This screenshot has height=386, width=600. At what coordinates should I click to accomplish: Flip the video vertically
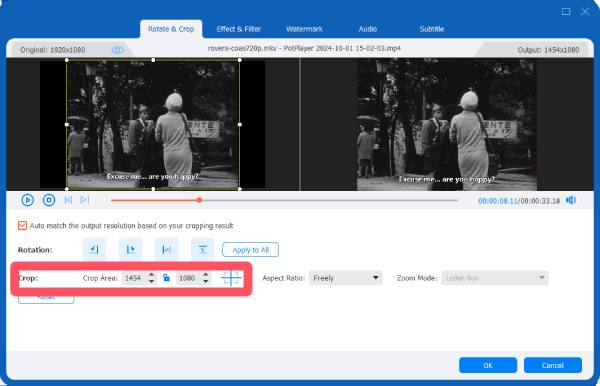[202, 249]
